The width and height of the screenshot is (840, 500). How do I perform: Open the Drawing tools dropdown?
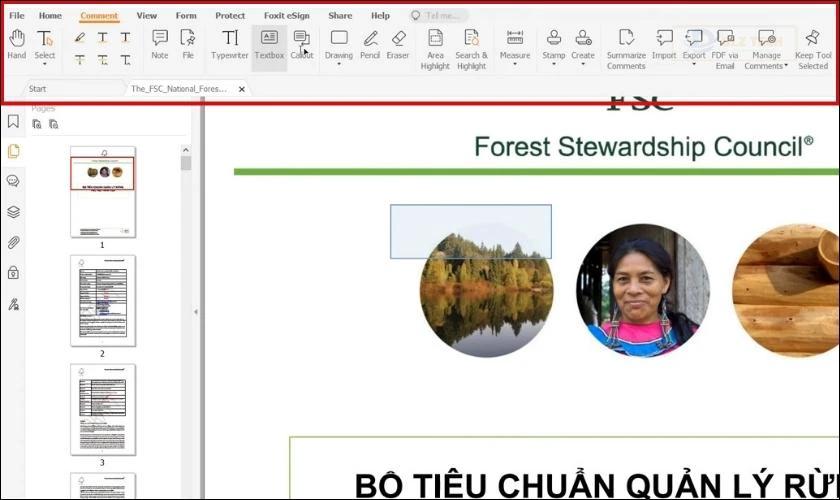click(x=339, y=64)
